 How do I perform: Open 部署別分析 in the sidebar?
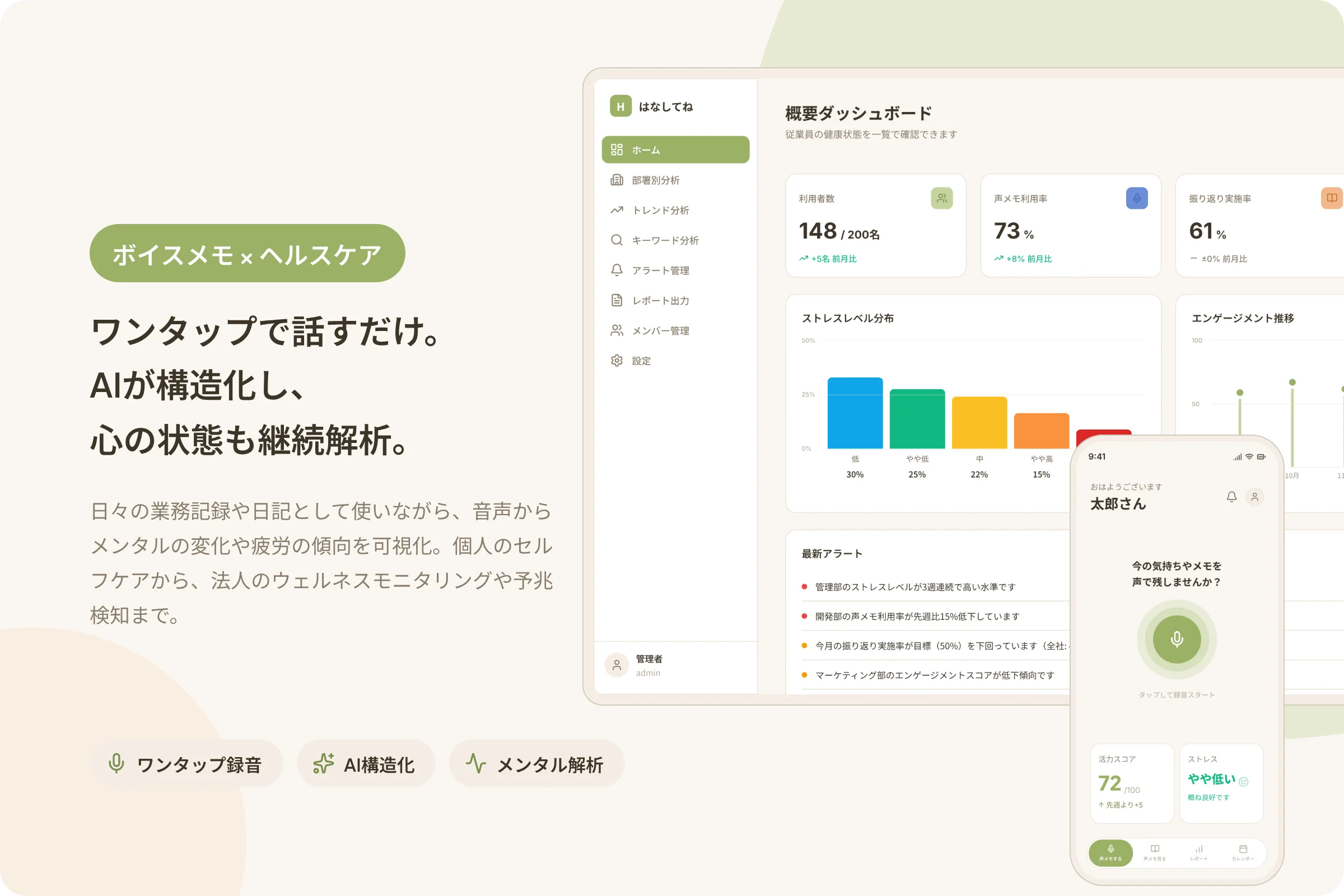(x=655, y=180)
